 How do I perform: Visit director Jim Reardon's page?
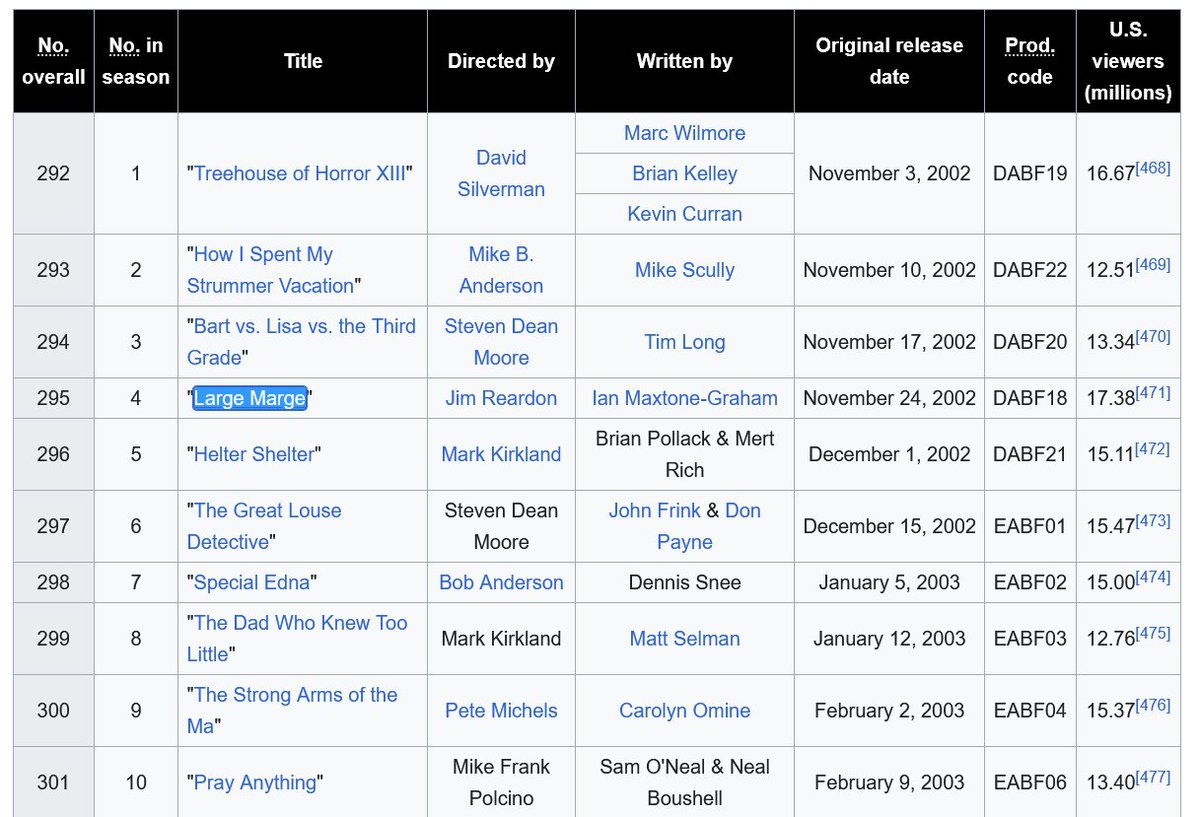pos(501,398)
